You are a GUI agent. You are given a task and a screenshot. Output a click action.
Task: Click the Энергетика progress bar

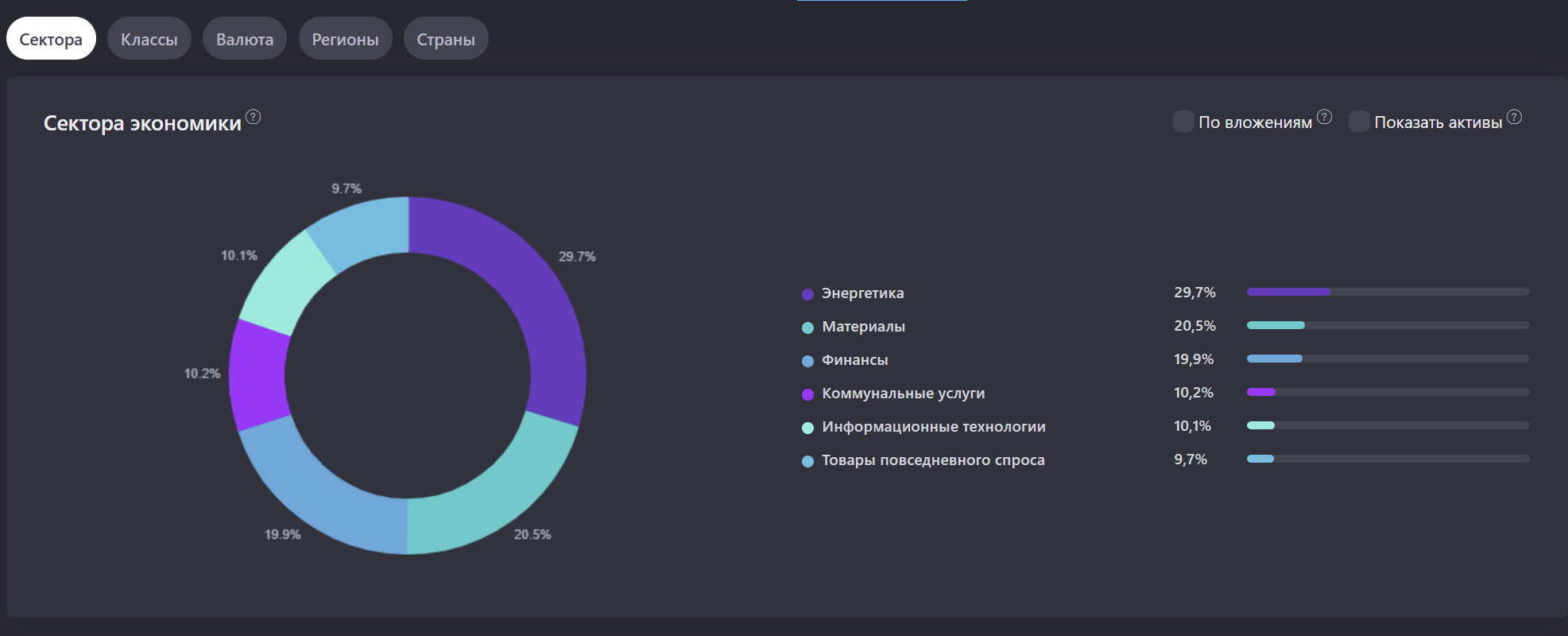(x=1388, y=292)
